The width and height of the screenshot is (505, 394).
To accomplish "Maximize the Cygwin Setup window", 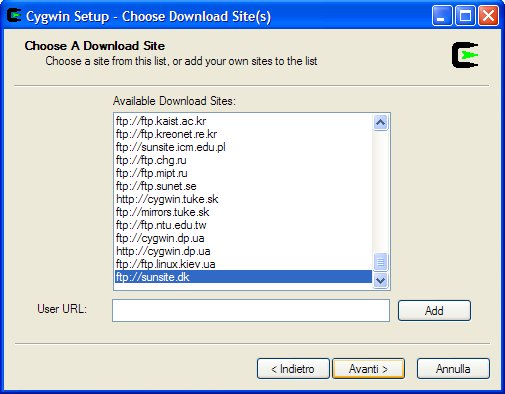I will 465,16.
